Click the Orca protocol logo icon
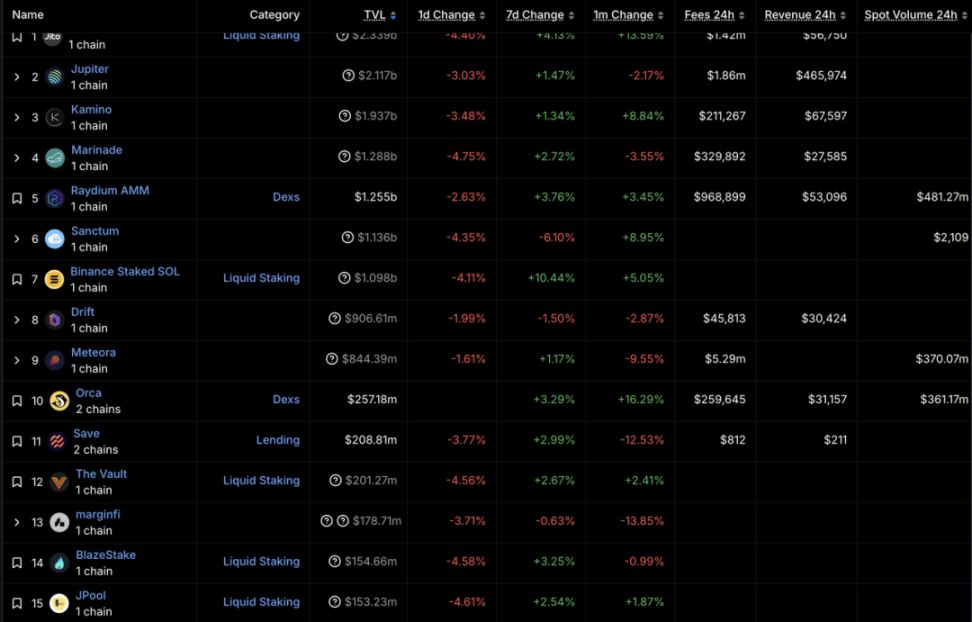The height and width of the screenshot is (622, 972). click(59, 401)
